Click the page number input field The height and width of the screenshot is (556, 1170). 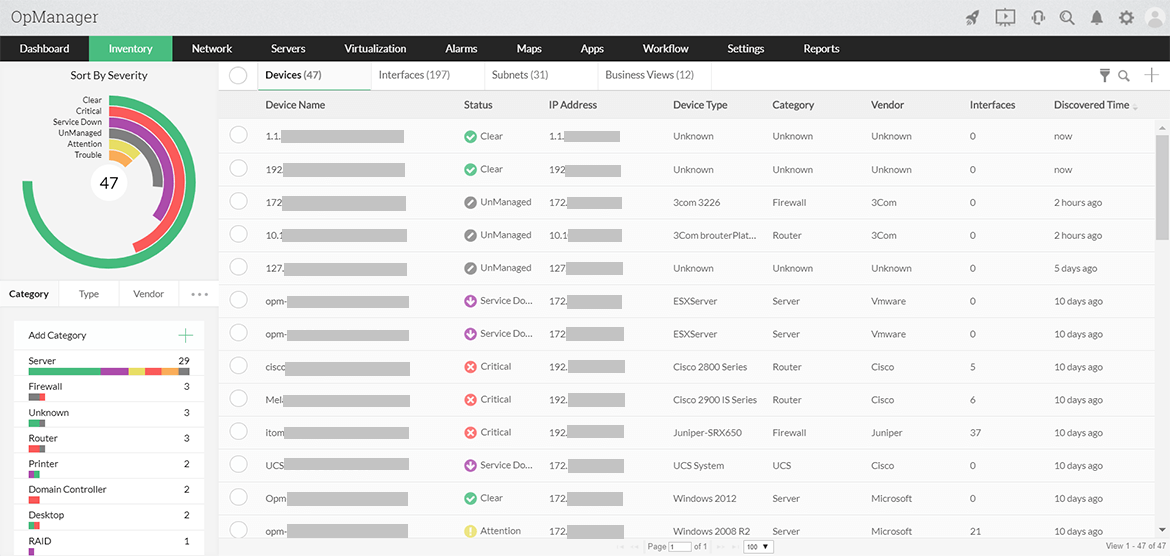coord(680,547)
